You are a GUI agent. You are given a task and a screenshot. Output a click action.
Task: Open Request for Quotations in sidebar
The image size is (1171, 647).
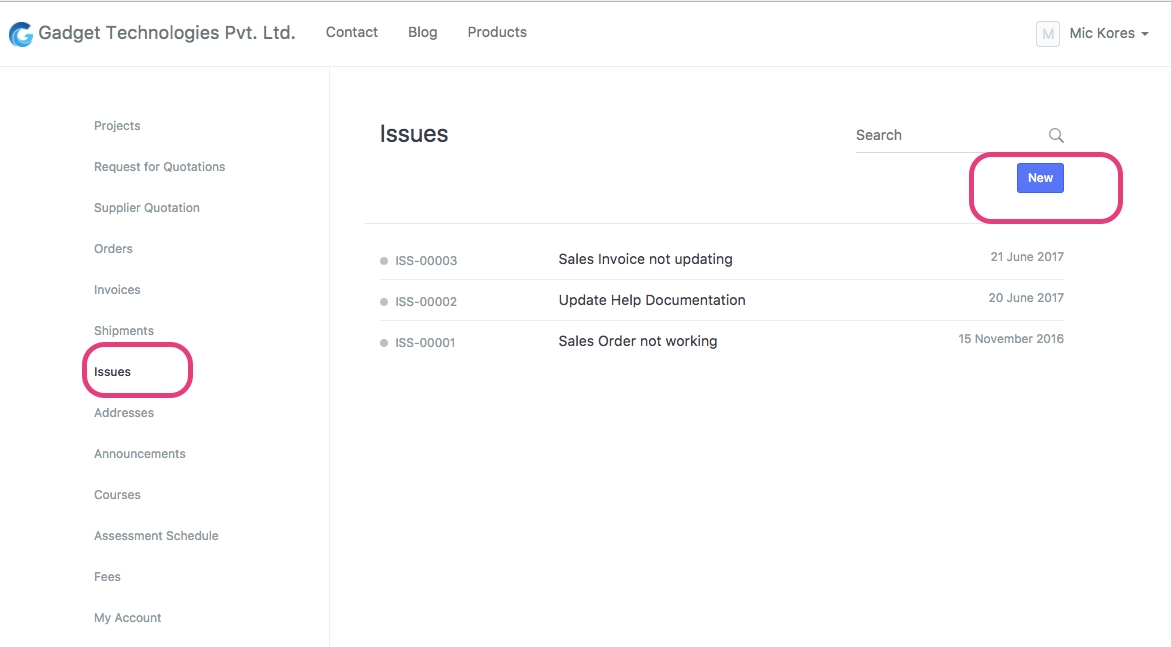coord(159,167)
